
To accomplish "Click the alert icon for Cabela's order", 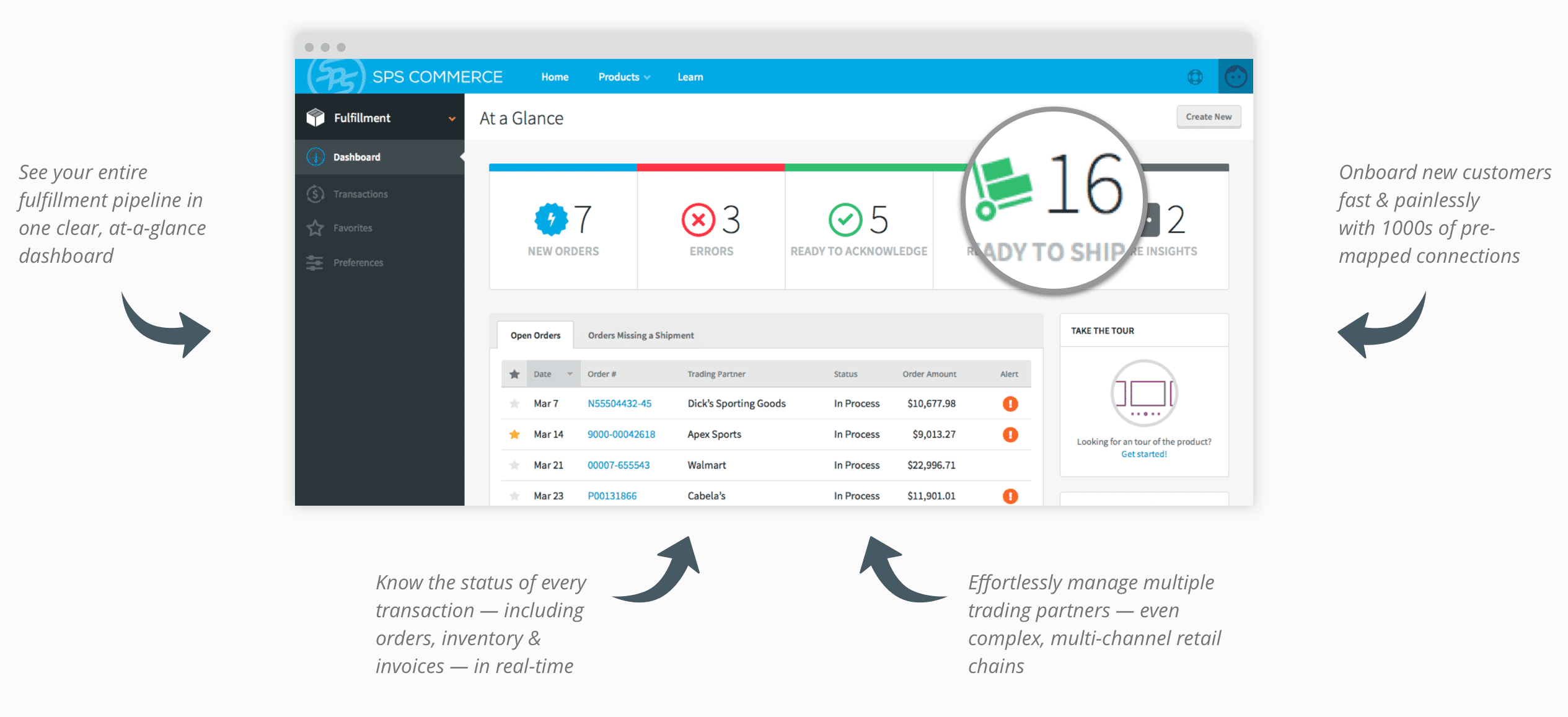I will (x=1010, y=496).
